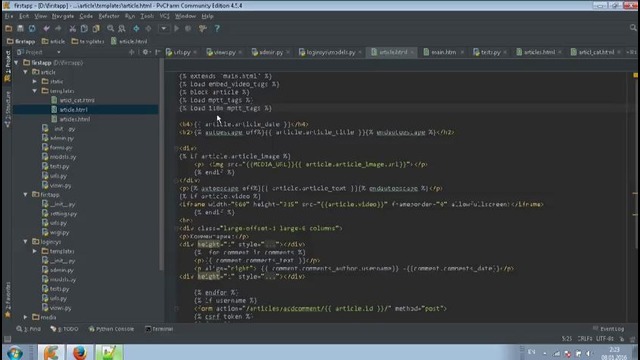Click article.html in the breadcrumb bar
Screen dimensions: 640x360
129,41
